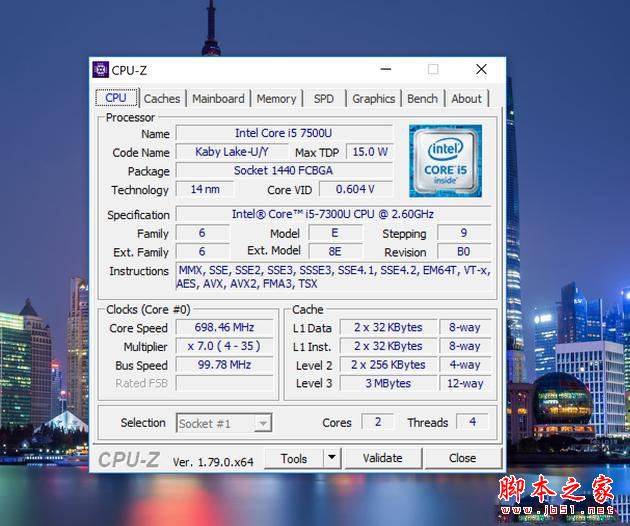
Task: Click the L1 Data 8-way associativity value
Action: click(x=465, y=327)
